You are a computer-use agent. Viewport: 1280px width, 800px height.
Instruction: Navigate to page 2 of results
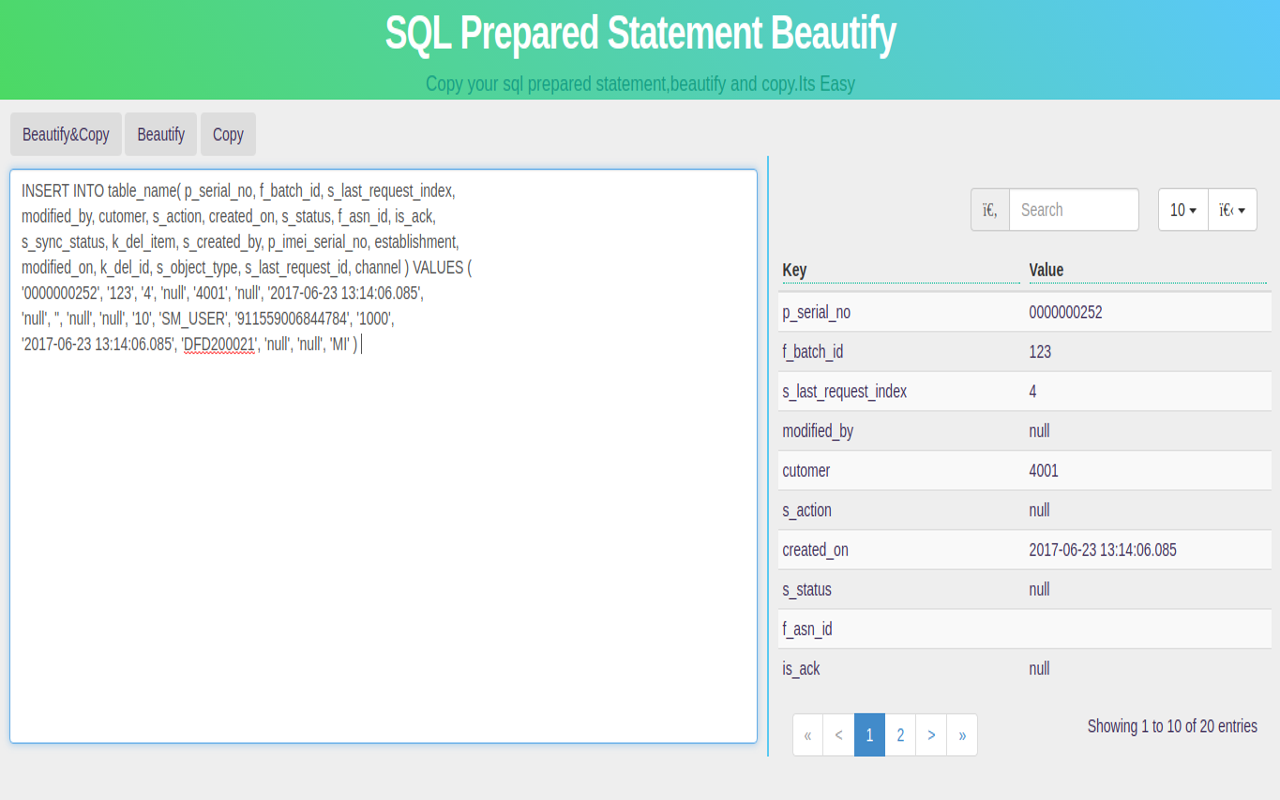(900, 734)
